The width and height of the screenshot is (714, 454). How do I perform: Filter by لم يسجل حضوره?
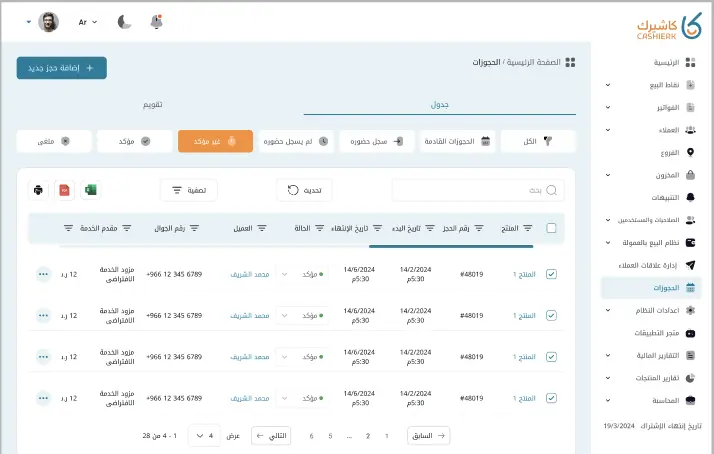click(296, 141)
